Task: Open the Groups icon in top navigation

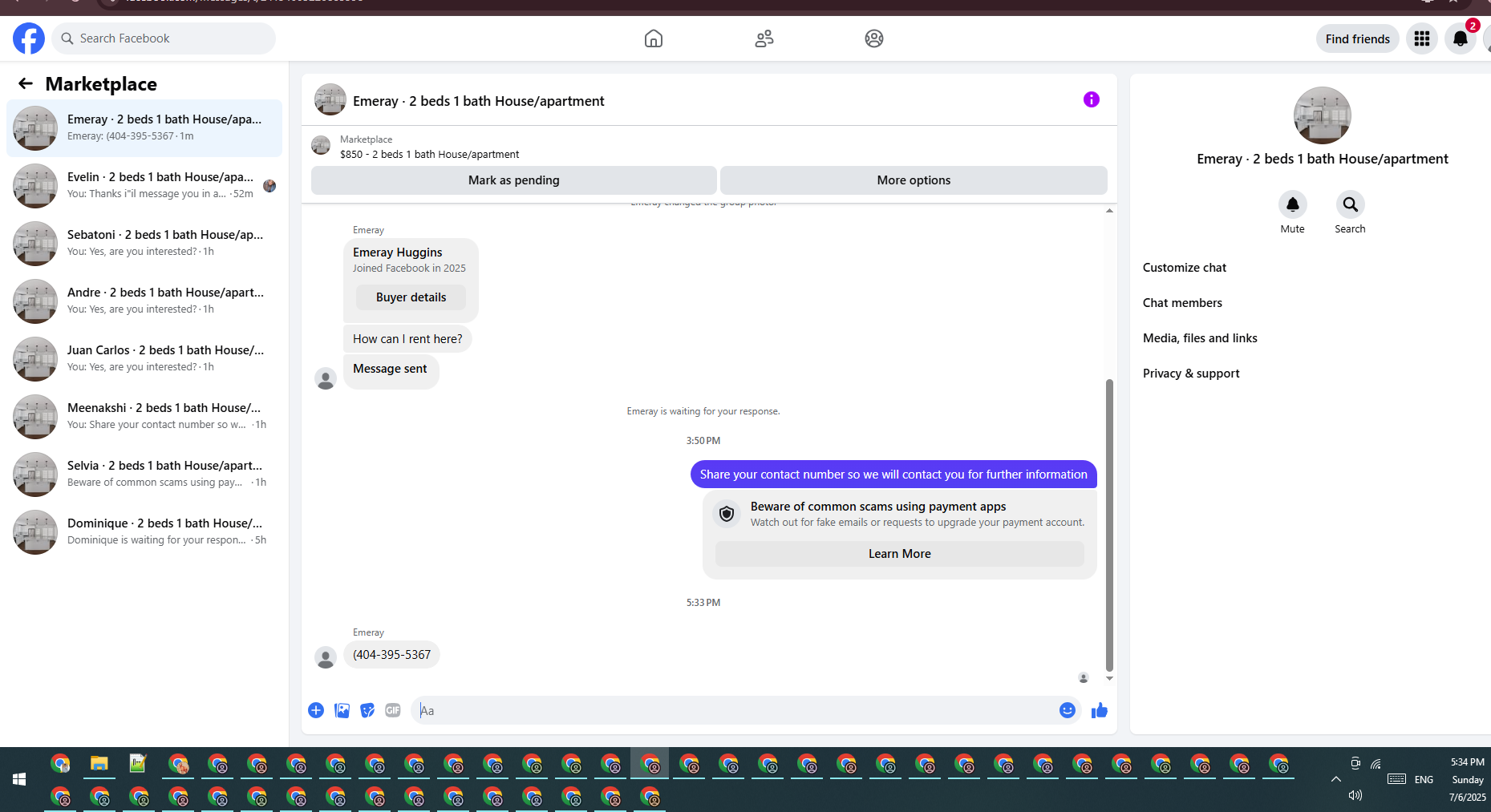Action: 874,38
